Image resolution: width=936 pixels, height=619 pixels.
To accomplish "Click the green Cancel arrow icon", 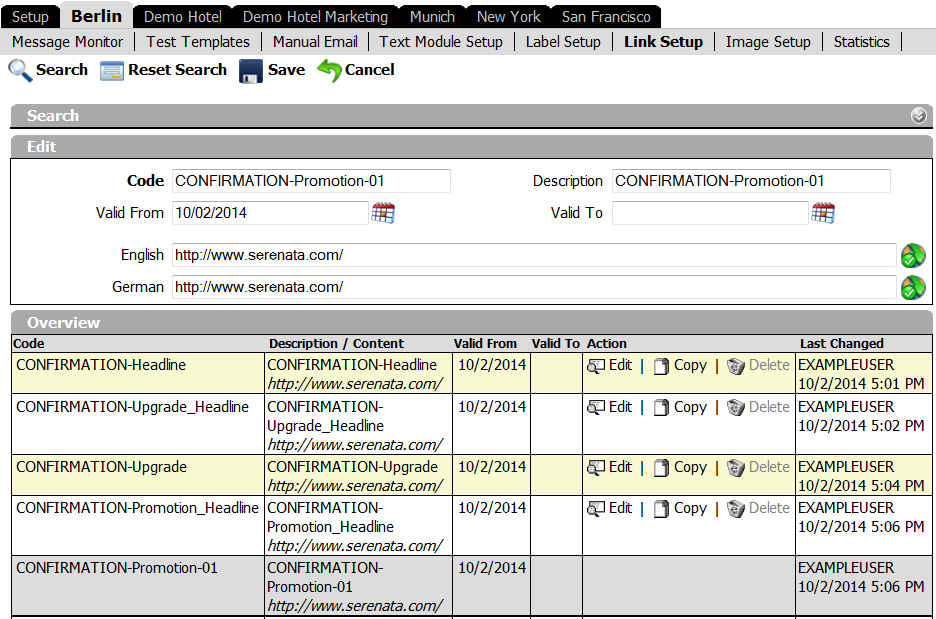I will click(x=329, y=70).
